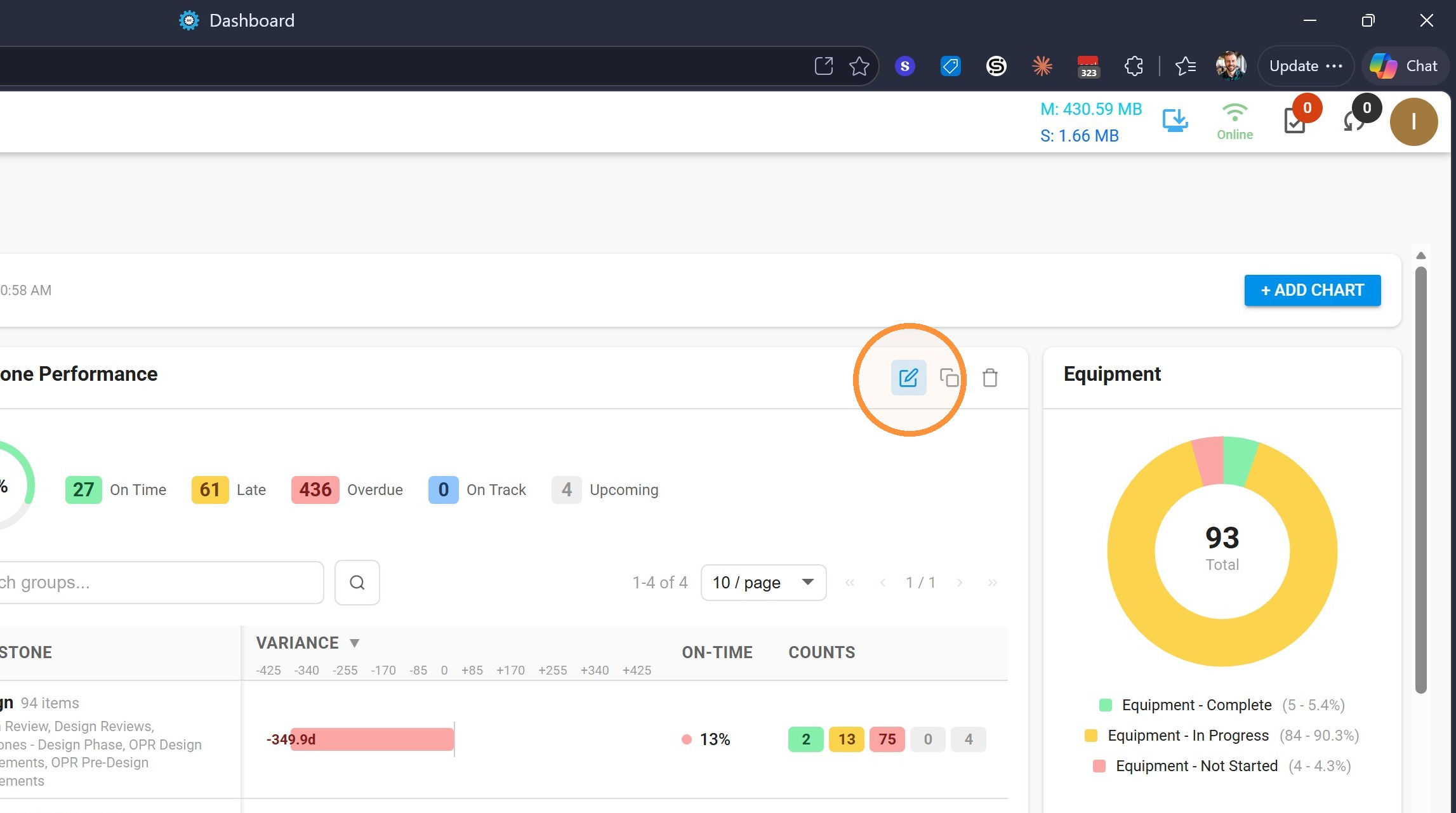
Task: Click the search groups magnifier button
Action: point(357,583)
